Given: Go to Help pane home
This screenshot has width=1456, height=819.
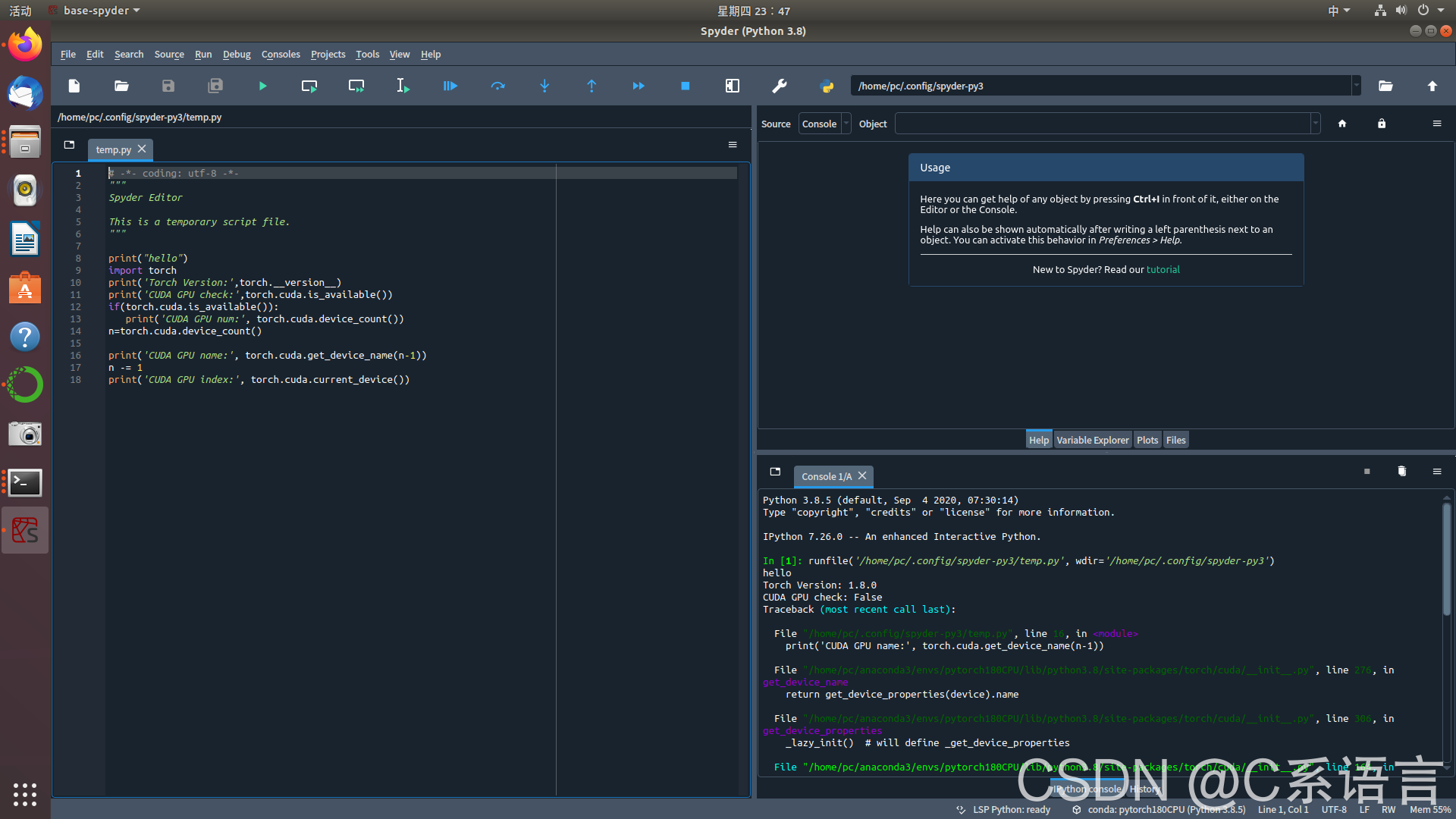Looking at the screenshot, I should coord(1342,124).
